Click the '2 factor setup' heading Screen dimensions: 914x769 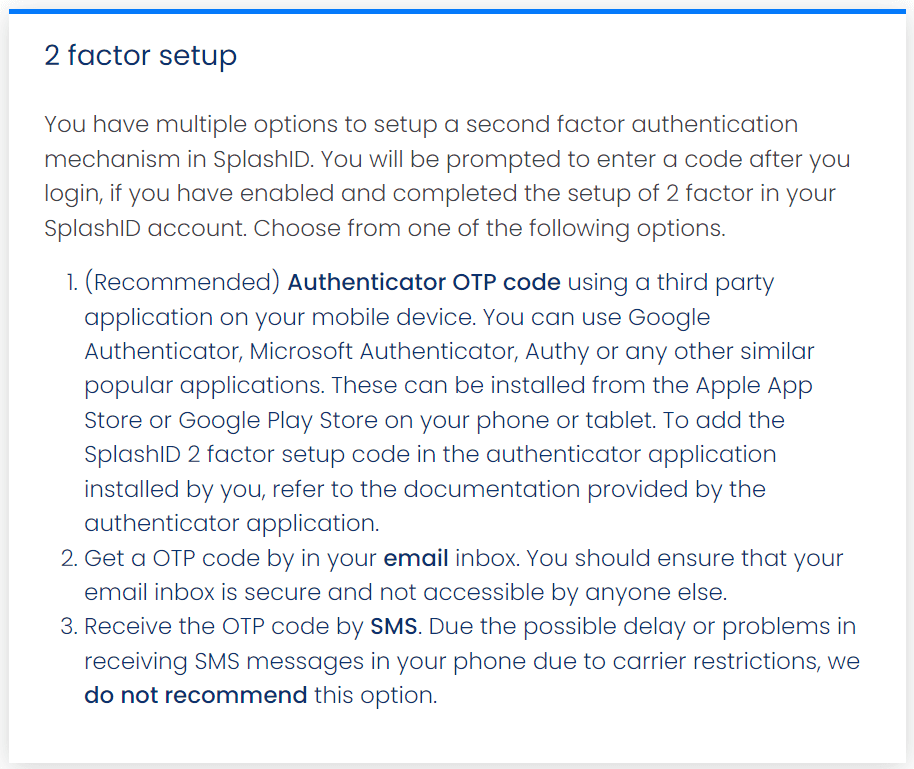coord(140,56)
